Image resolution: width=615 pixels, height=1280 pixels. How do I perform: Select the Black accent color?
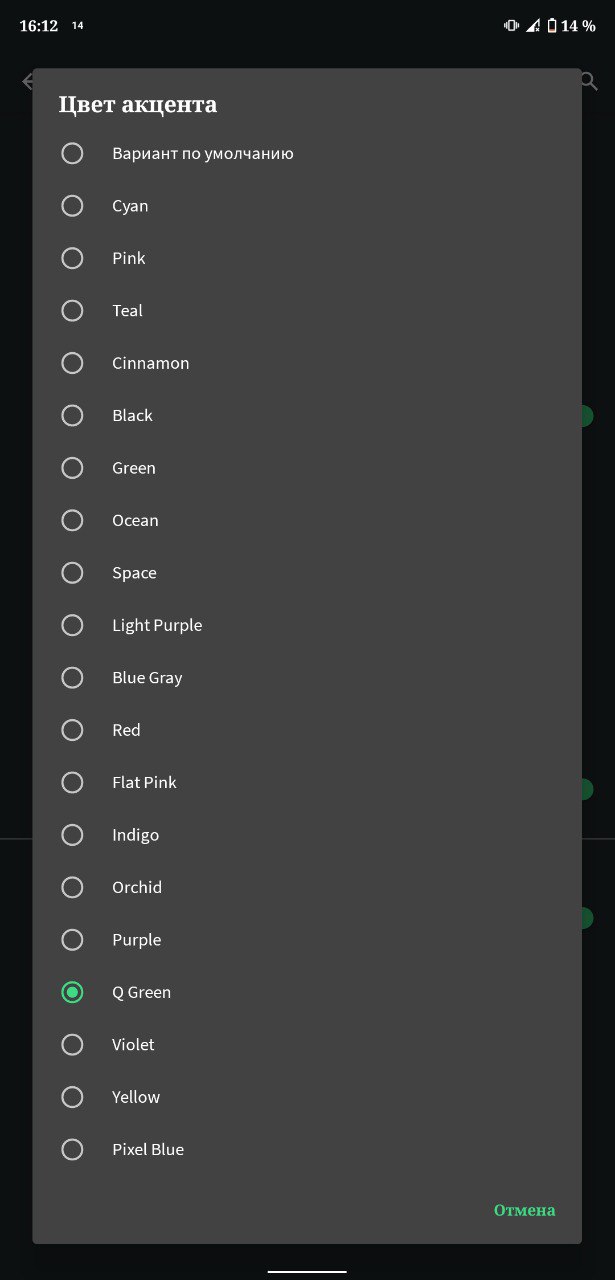click(307, 415)
